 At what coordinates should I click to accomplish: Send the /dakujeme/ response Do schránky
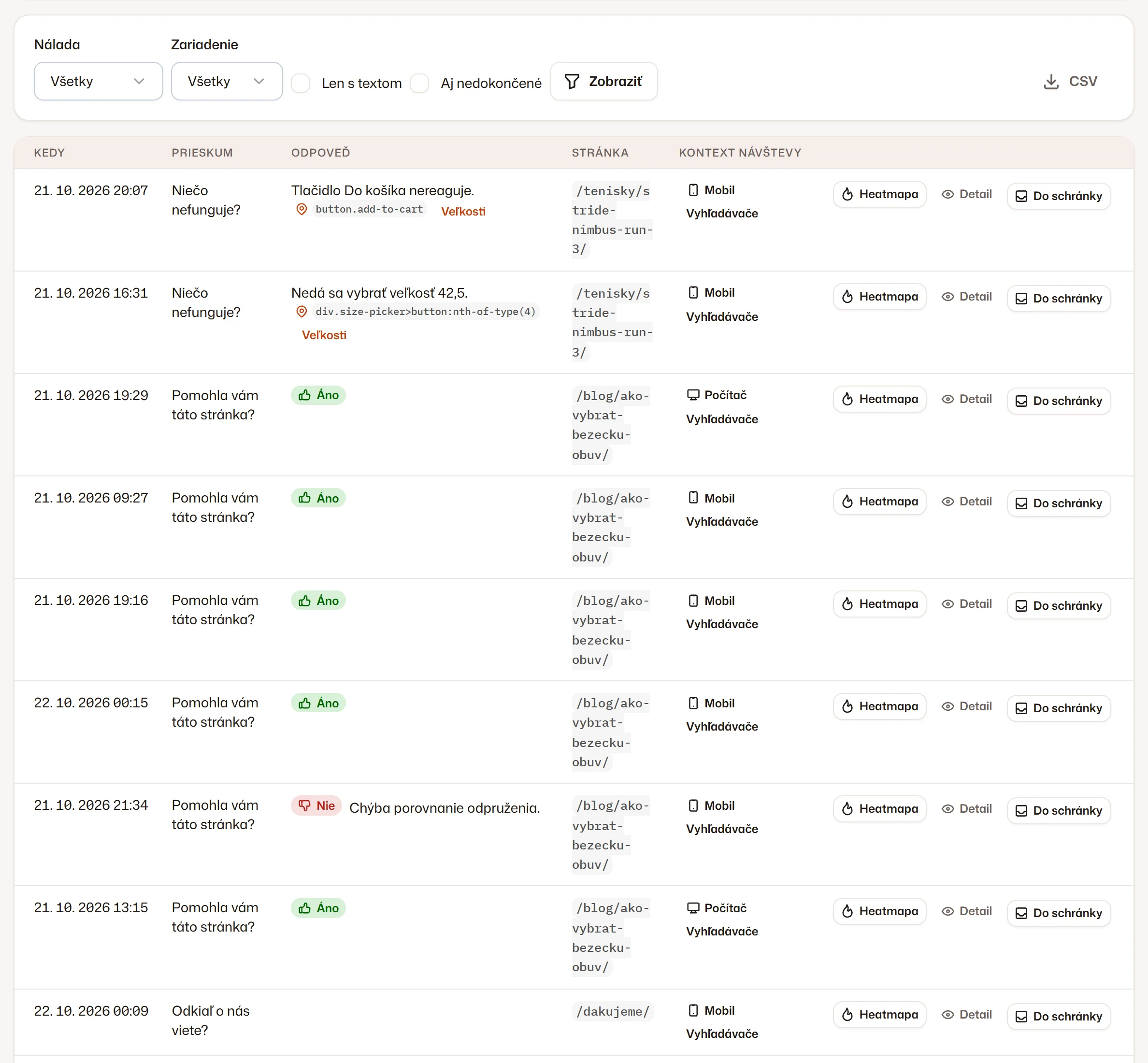coord(1058,1017)
